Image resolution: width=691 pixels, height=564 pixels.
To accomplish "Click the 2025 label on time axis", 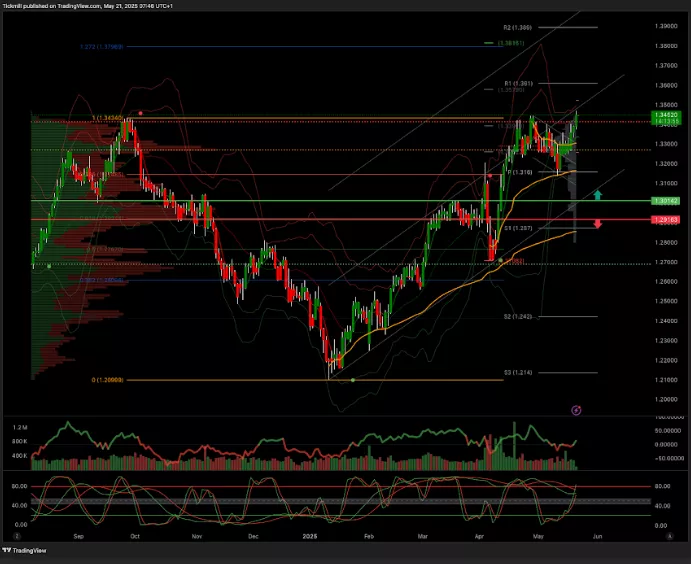I will [310, 536].
